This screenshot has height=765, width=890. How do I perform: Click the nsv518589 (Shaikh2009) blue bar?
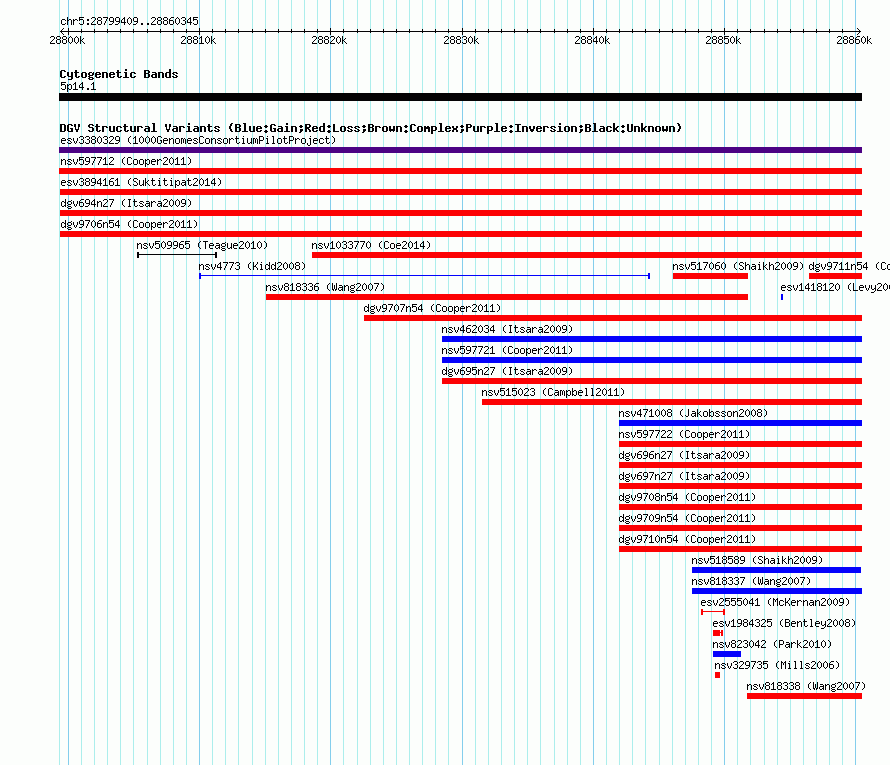[776, 570]
